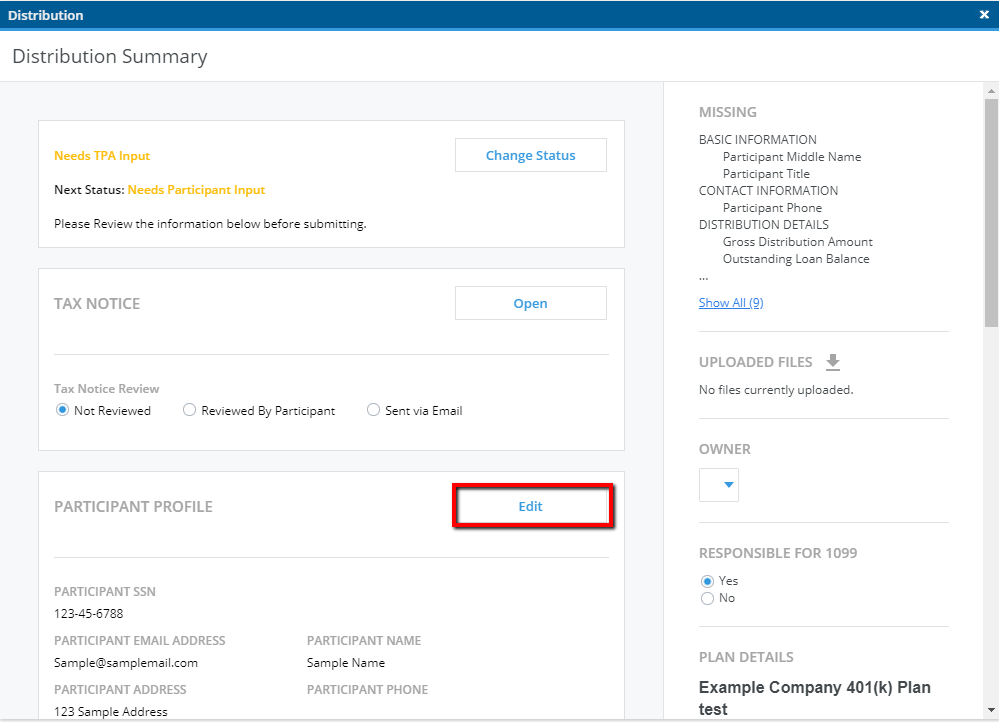The image size is (999, 722).
Task: Click the Tax Notice Review label
Action: click(106, 389)
